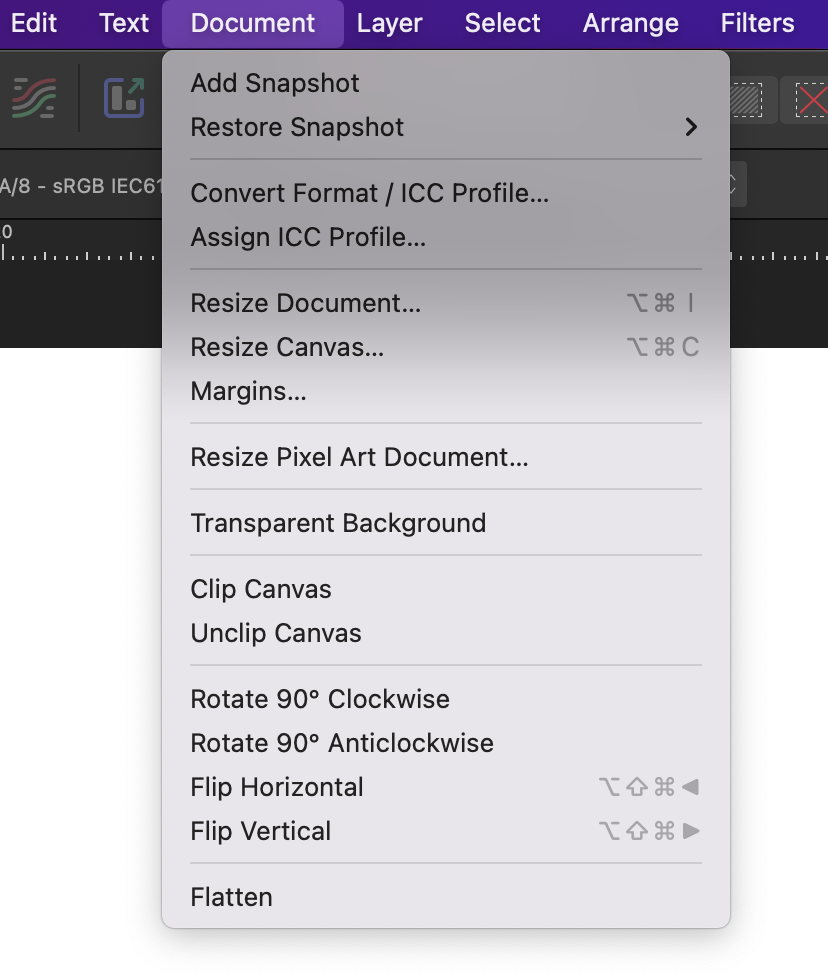Open the Layer menu
Screen dimensions: 828x974
coord(389,23)
